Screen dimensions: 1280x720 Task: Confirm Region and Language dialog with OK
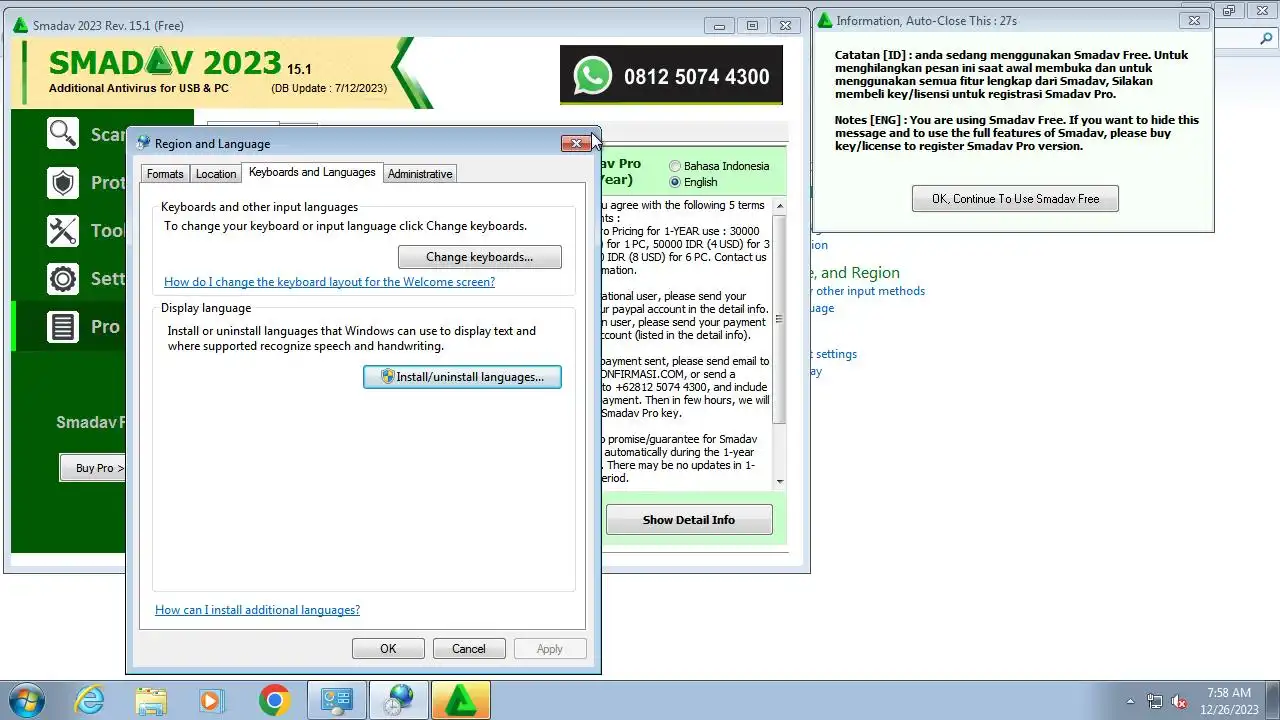click(x=388, y=649)
